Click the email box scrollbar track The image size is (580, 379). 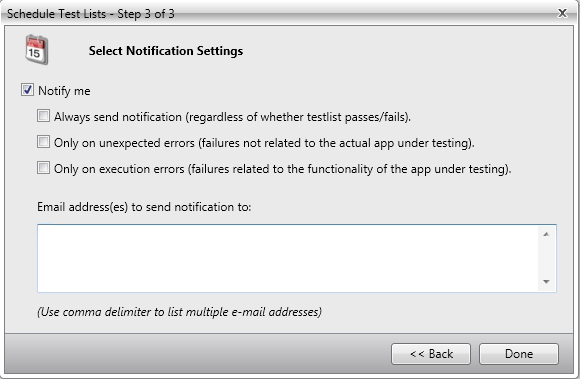546,258
